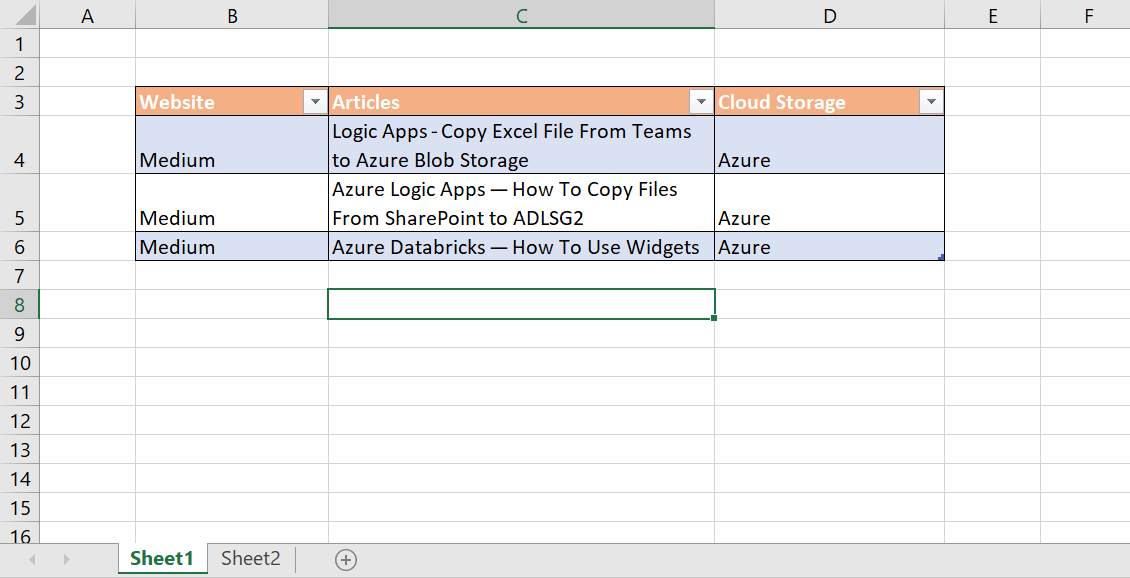The width and height of the screenshot is (1130, 578).
Task: Select row 8 by its row number
Action: click(20, 304)
